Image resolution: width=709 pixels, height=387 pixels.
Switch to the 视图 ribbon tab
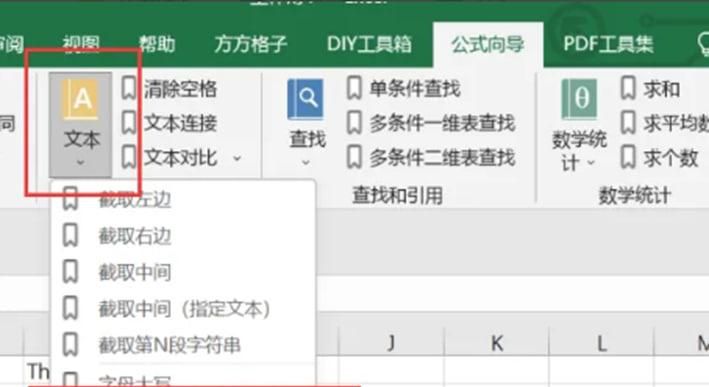(81, 44)
